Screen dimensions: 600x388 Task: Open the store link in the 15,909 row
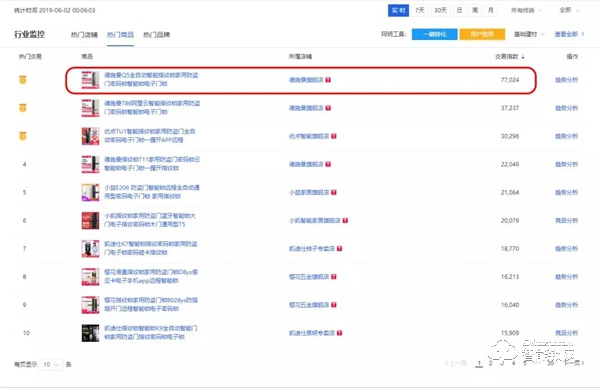coord(312,333)
